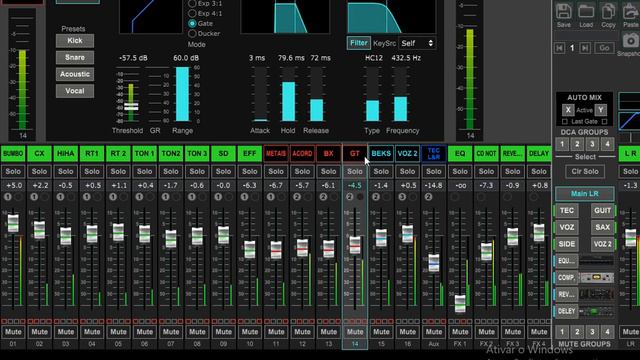Screen dimensions: 640x360
Task: Click the number 2 assign circle on ACORD channel
Action: coord(297,197)
